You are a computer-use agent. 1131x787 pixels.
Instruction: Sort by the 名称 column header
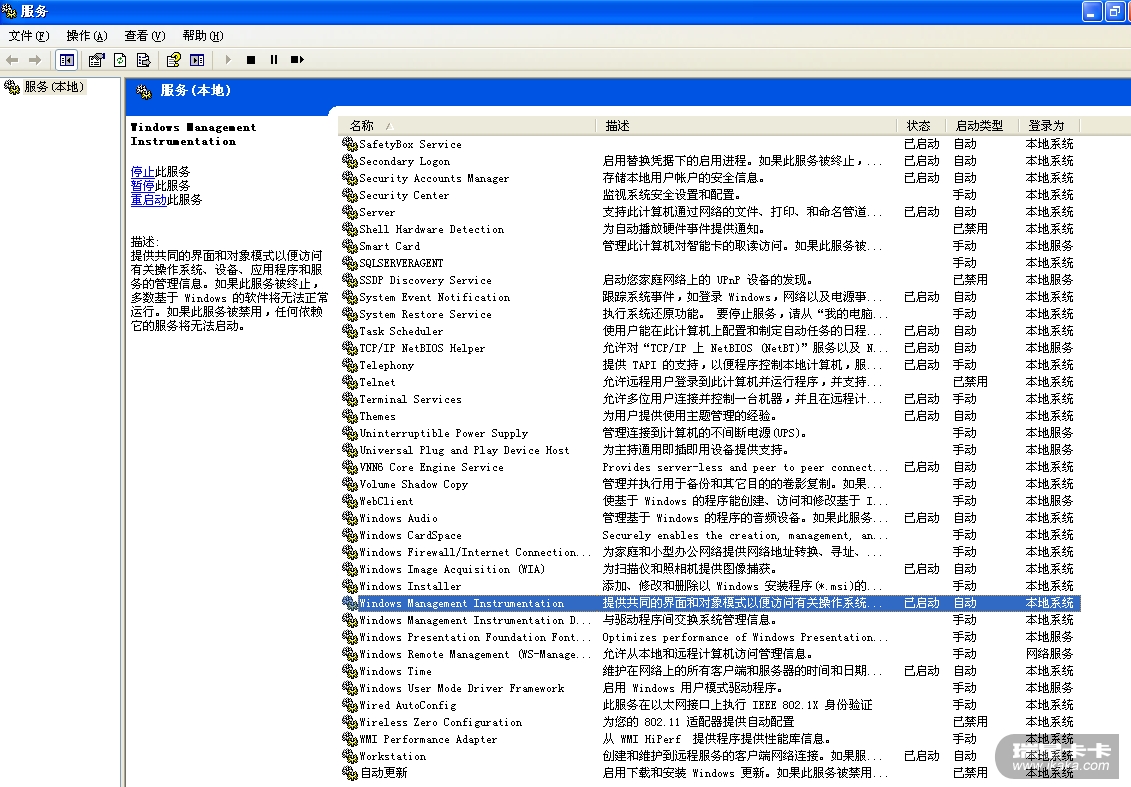467,126
